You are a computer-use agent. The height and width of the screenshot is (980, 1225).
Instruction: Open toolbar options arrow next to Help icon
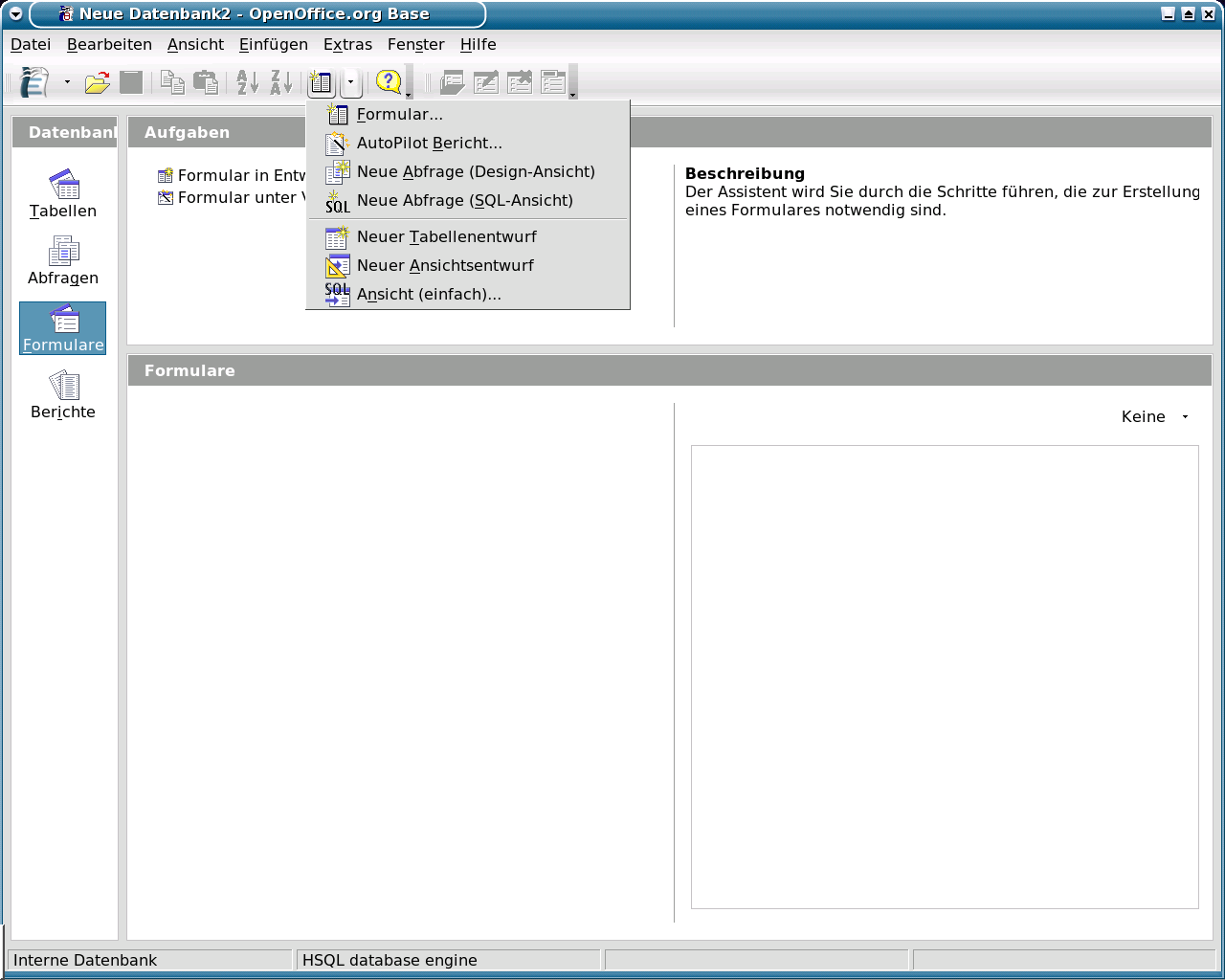tap(409, 82)
